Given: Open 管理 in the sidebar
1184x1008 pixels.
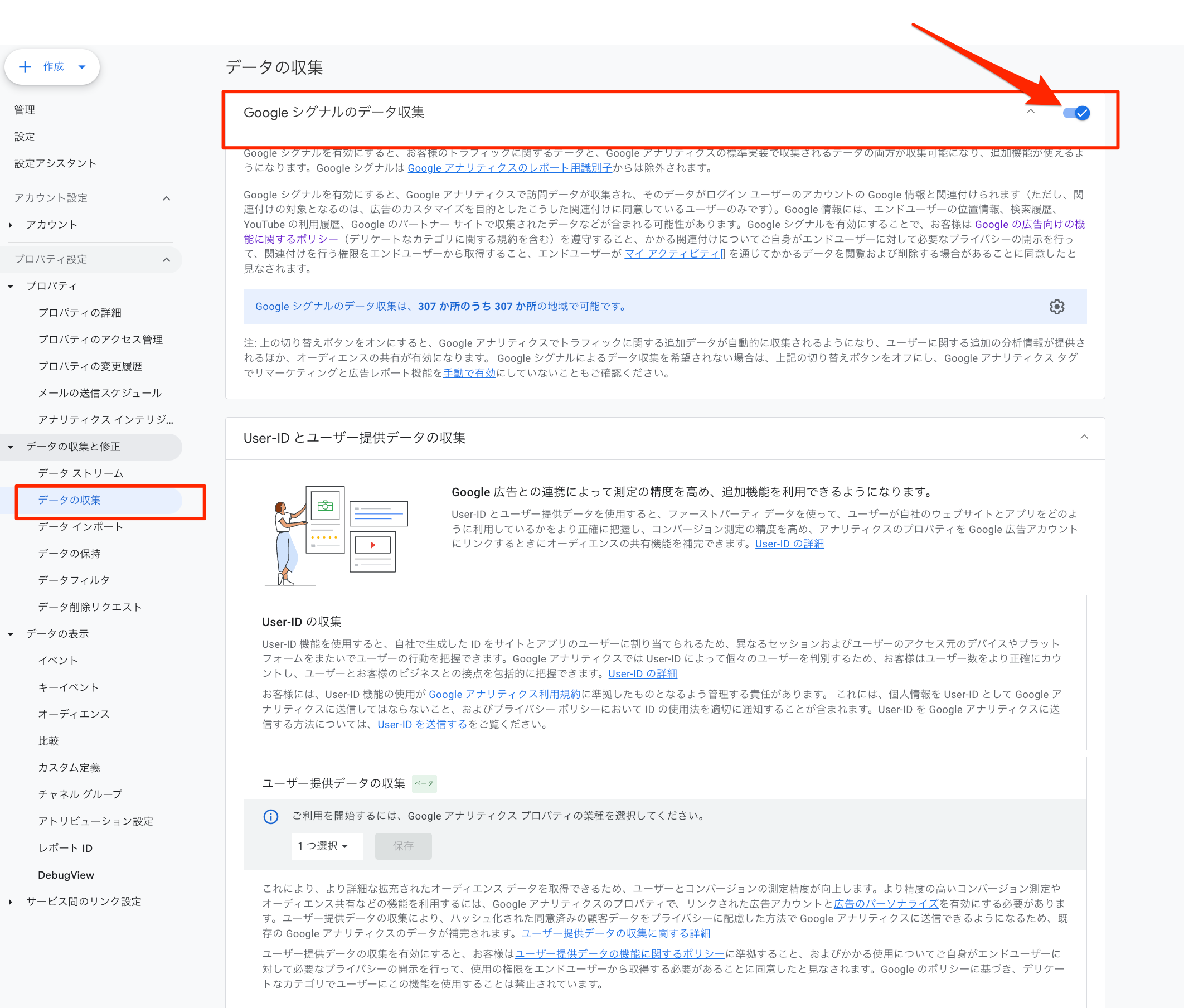Looking at the screenshot, I should coord(25,110).
